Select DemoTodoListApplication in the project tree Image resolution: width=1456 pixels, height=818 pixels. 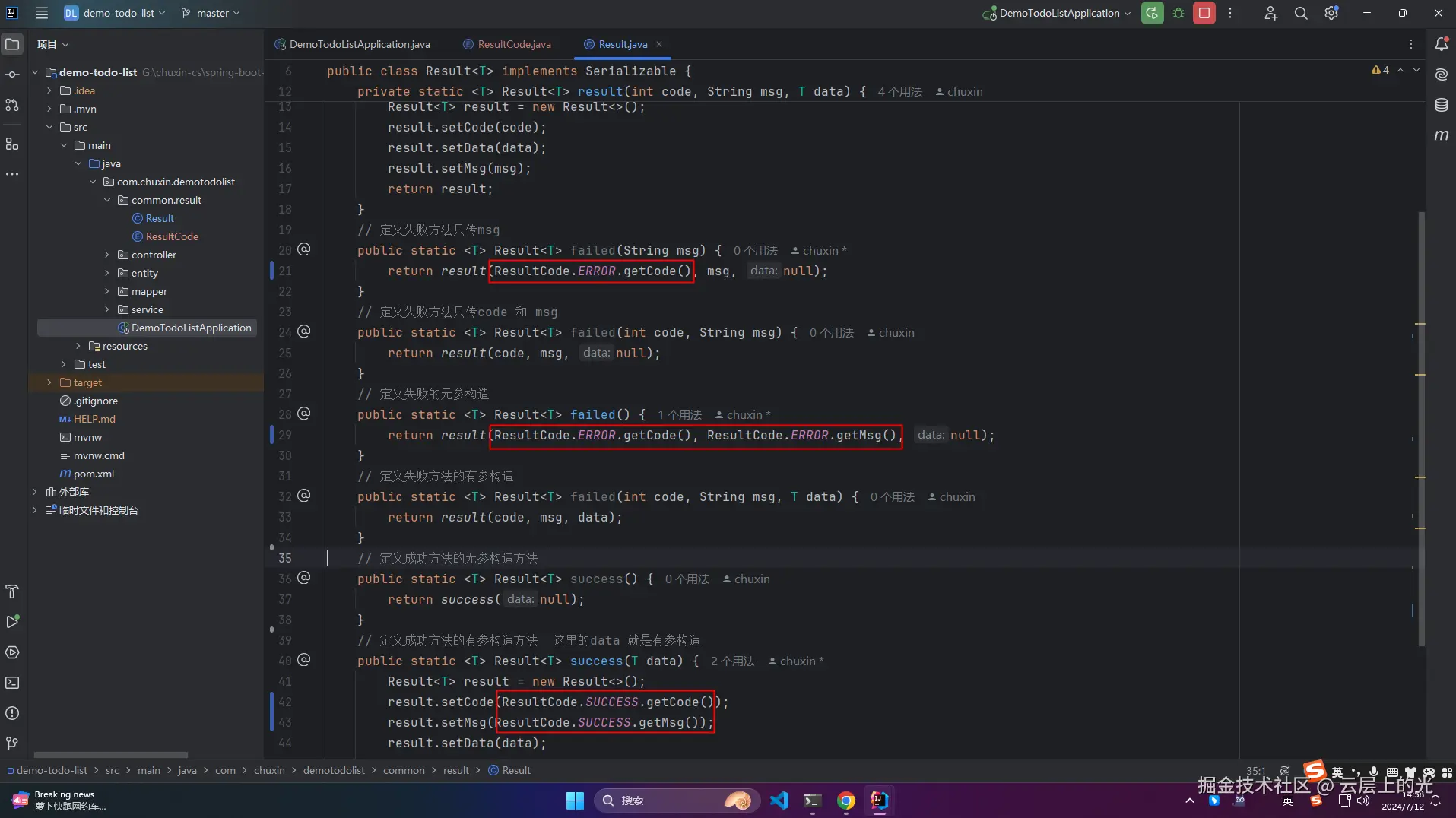191,328
